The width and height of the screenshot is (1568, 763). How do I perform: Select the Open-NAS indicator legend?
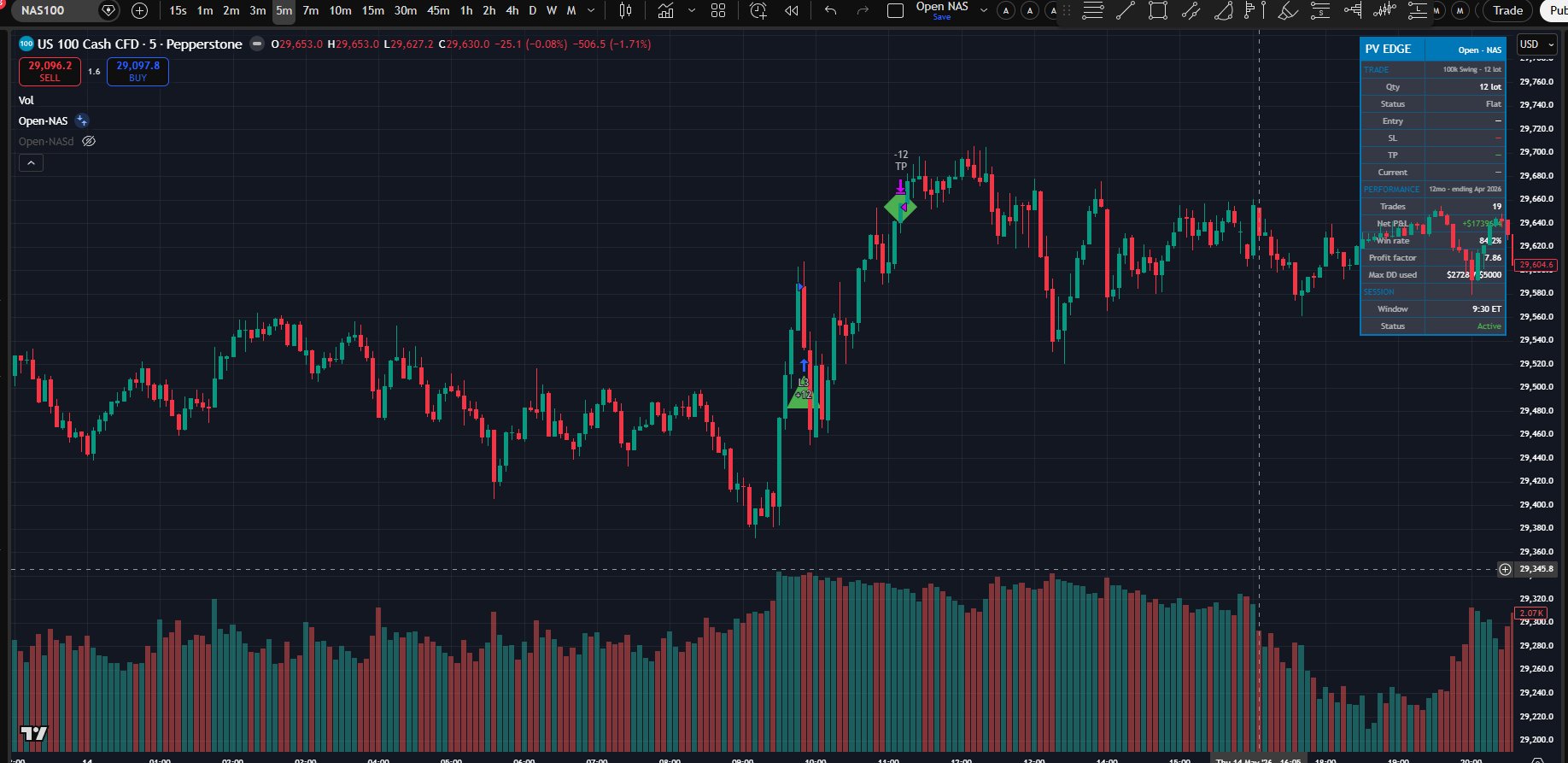[43, 120]
